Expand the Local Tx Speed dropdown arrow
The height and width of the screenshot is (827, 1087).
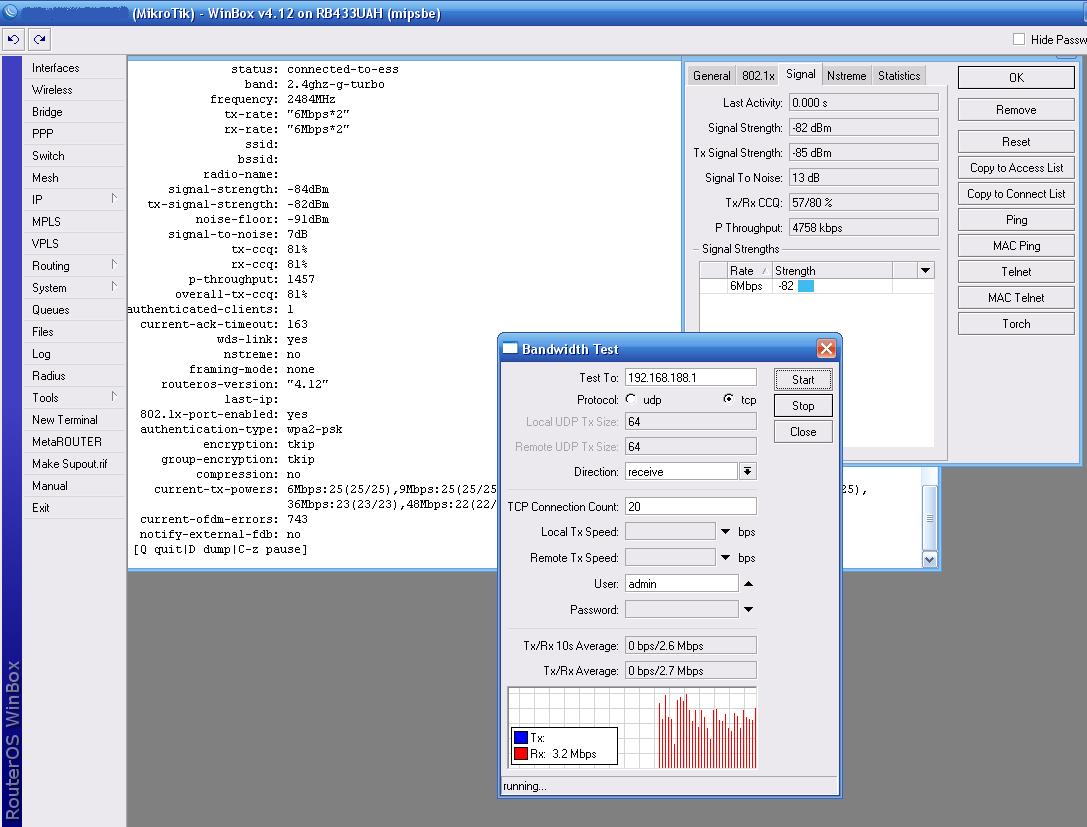pyautogui.click(x=725, y=532)
